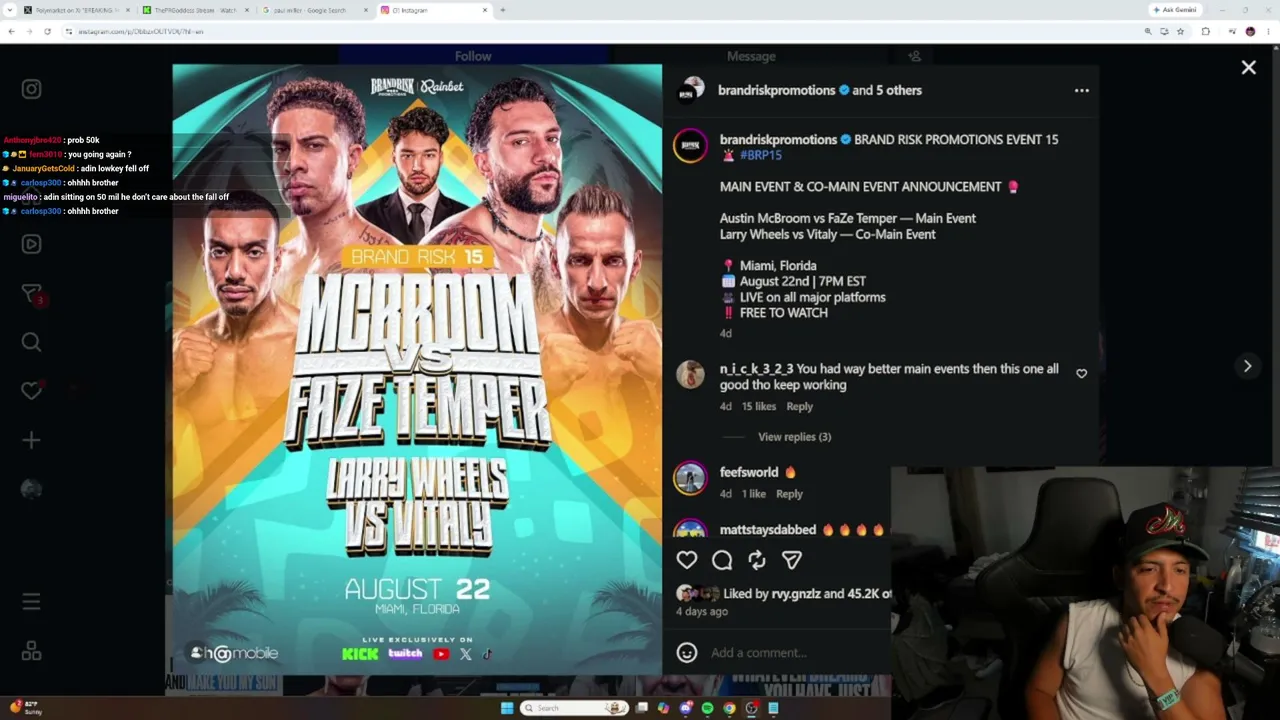Open the taskbar weather widget
This screenshot has height=720, width=1280.
tap(27, 708)
